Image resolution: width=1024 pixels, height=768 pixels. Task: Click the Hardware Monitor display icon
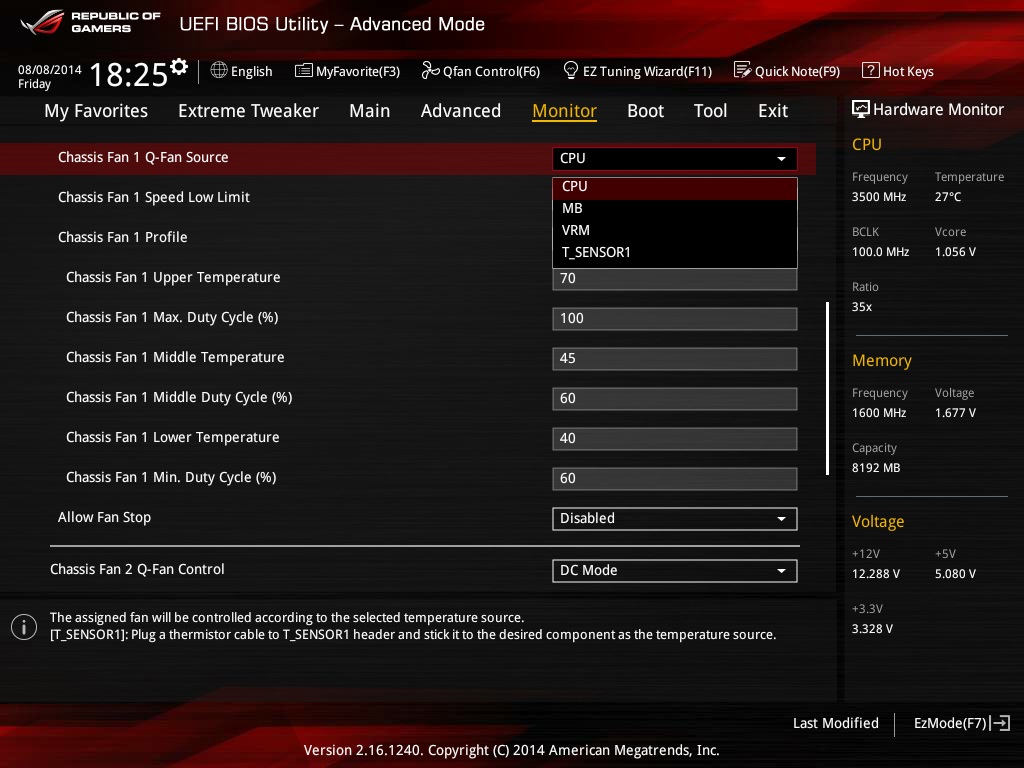(861, 109)
